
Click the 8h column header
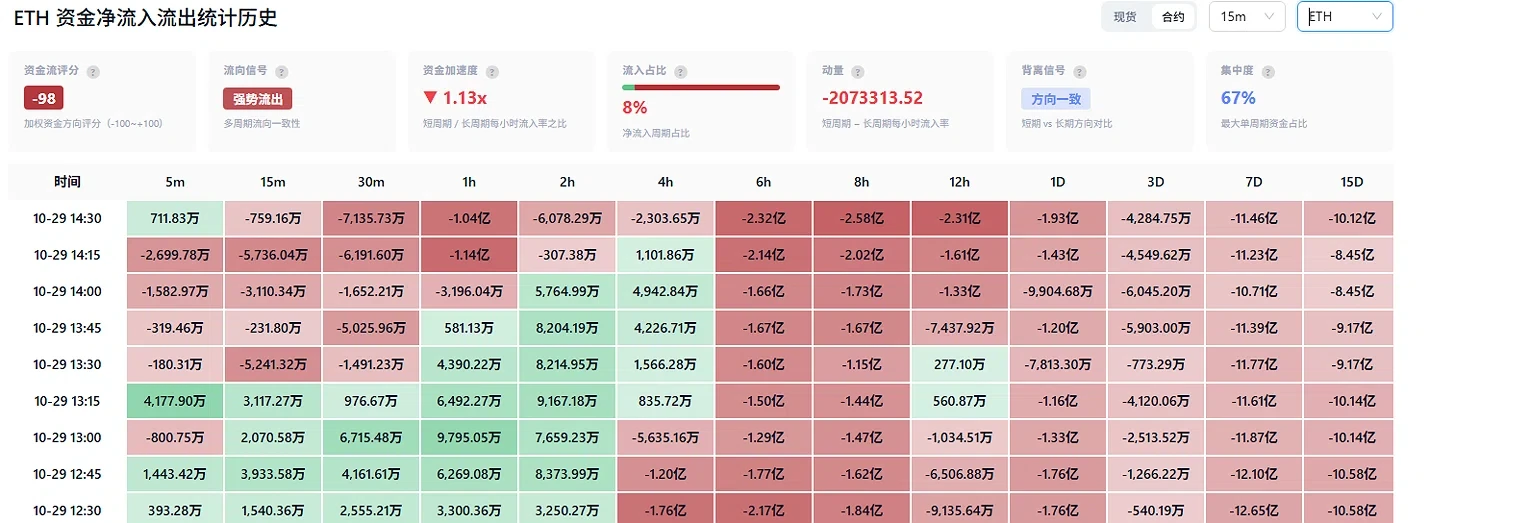pos(862,182)
